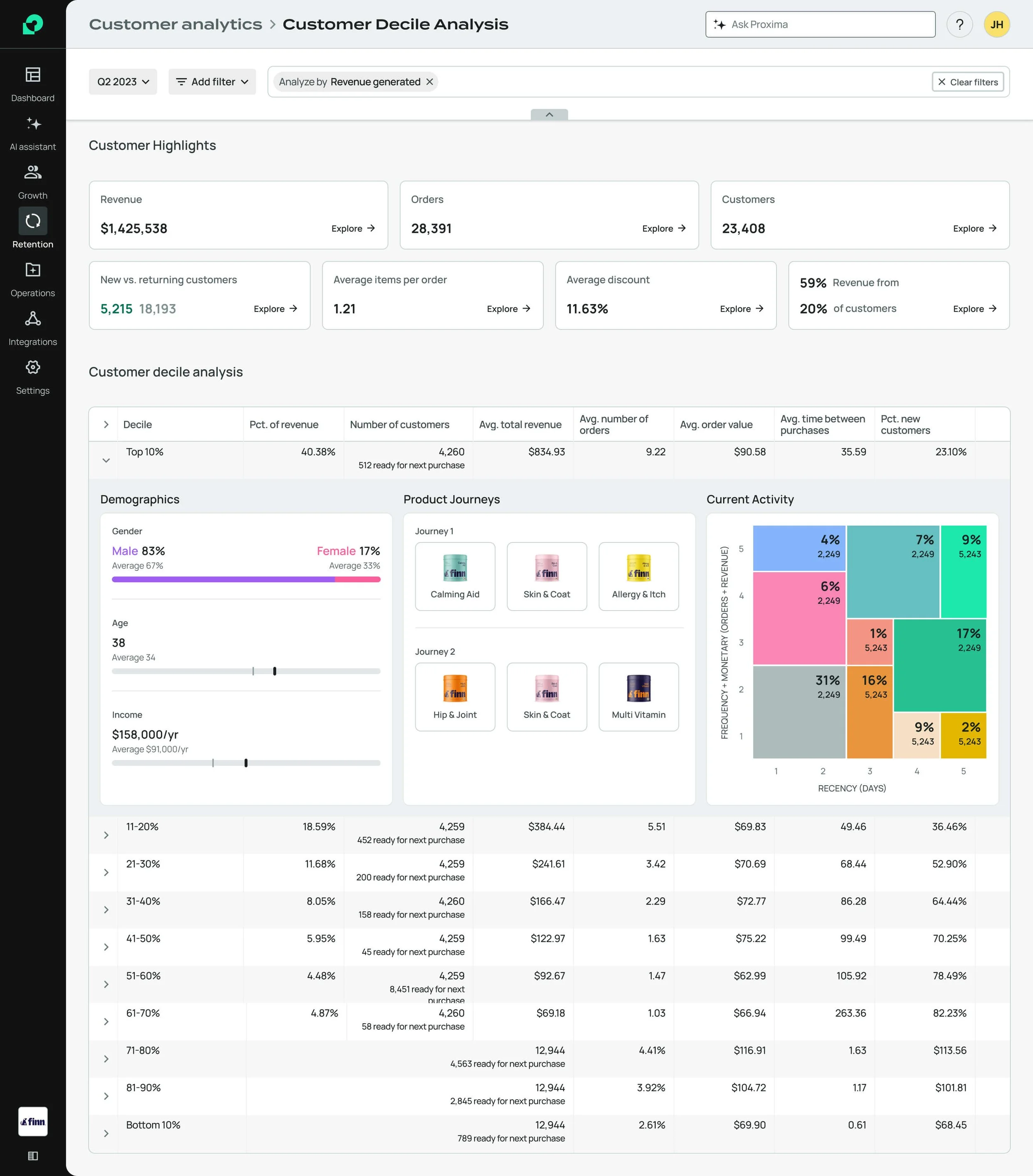Select the Retention sidebar icon

[33, 221]
